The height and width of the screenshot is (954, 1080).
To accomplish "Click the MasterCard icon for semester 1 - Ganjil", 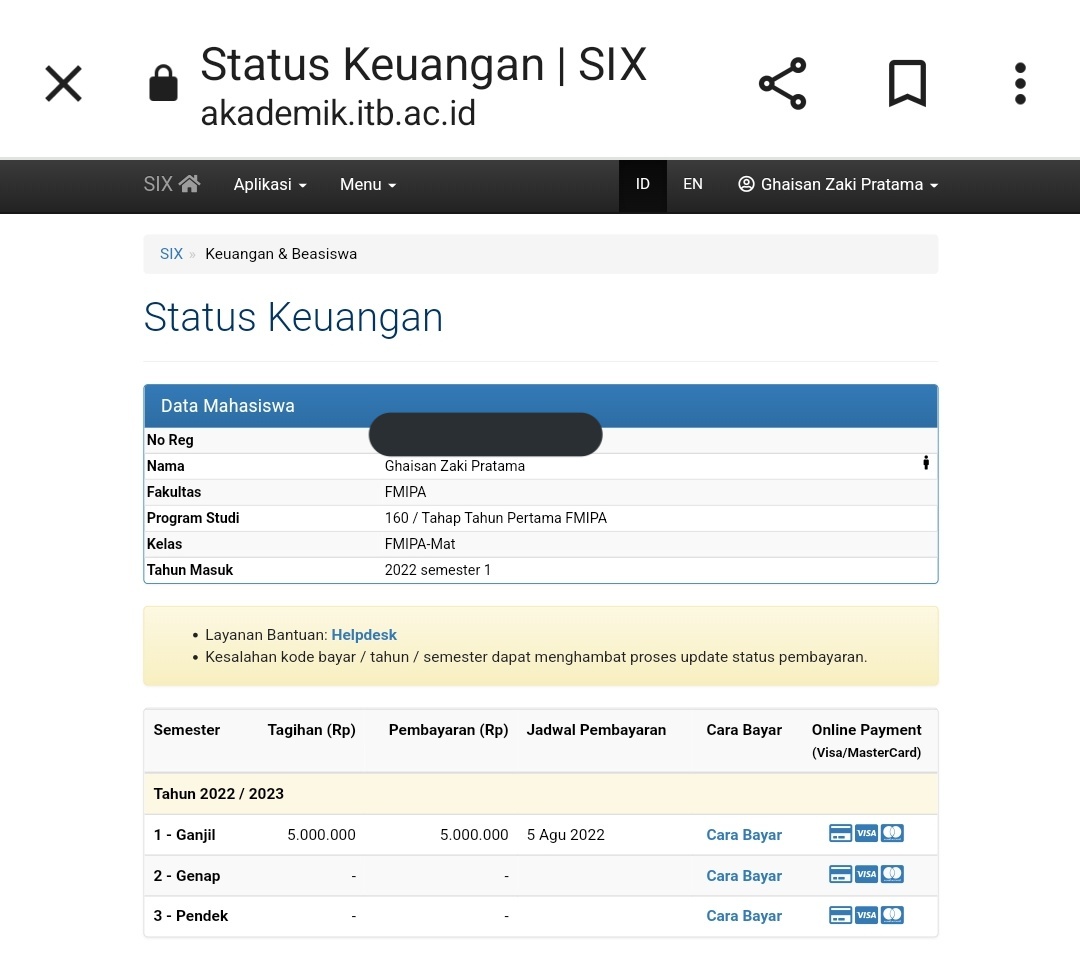I will pos(892,832).
